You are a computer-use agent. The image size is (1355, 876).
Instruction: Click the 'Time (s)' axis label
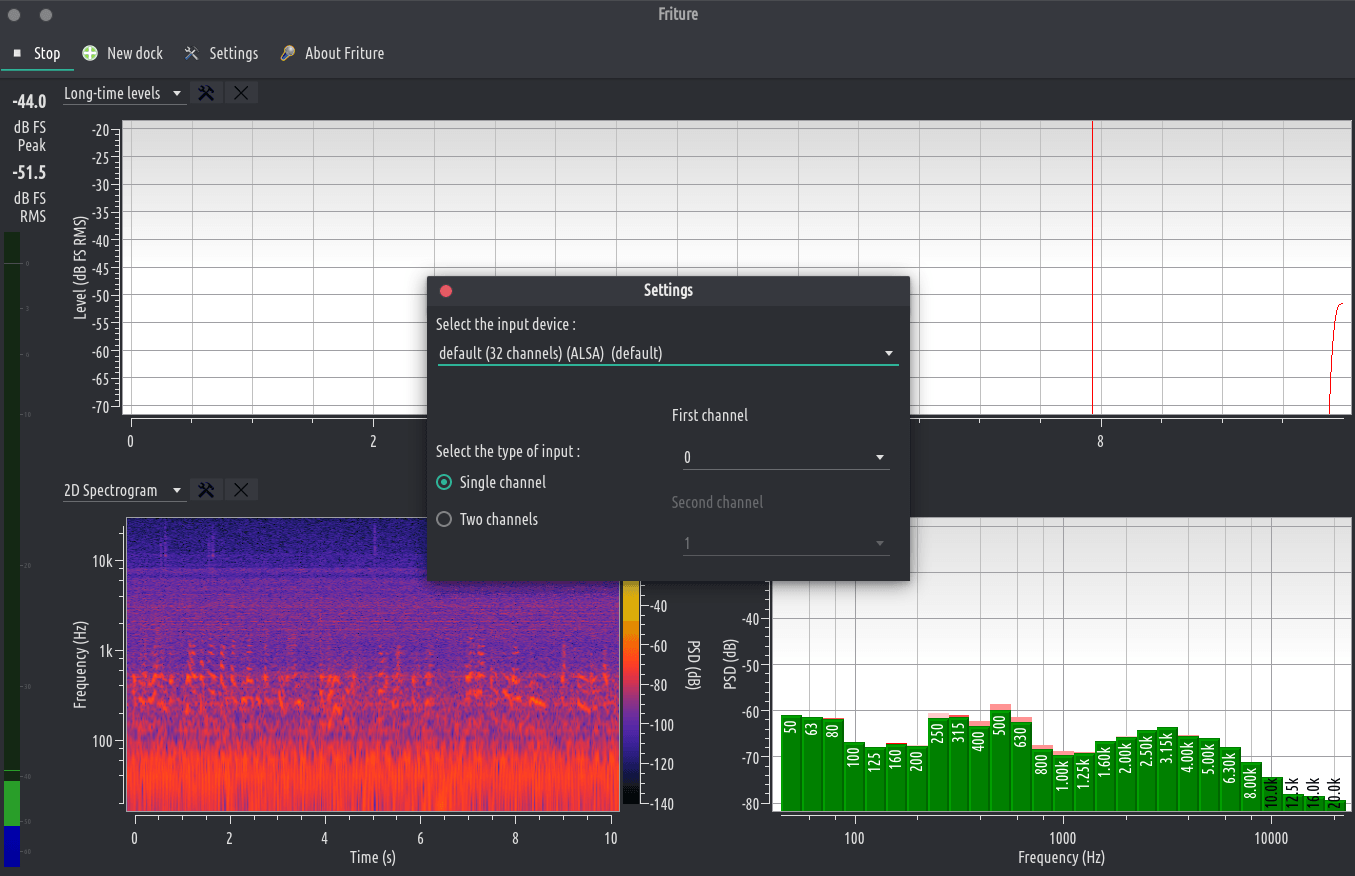373,857
